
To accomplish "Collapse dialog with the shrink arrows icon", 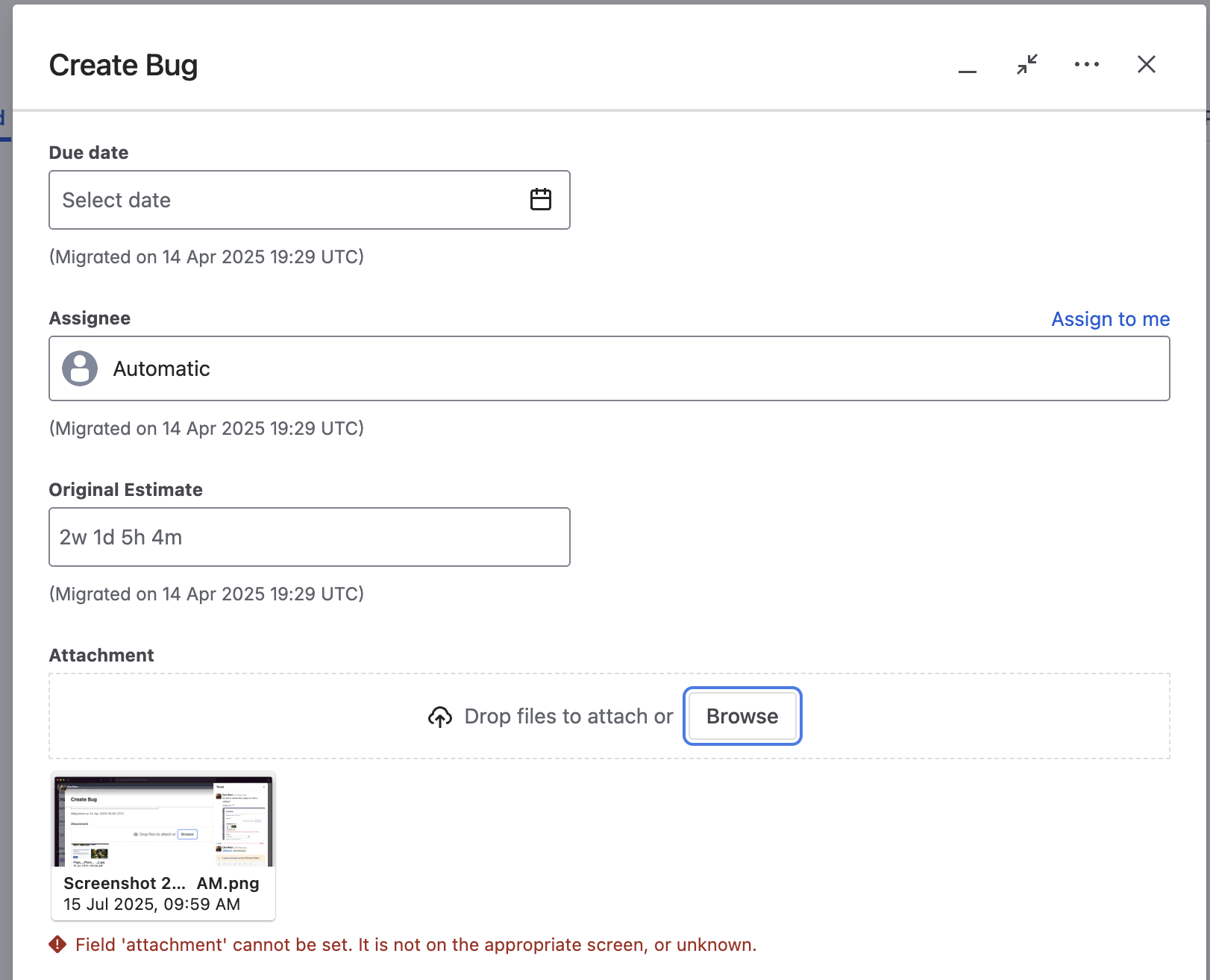I will coord(1027,65).
